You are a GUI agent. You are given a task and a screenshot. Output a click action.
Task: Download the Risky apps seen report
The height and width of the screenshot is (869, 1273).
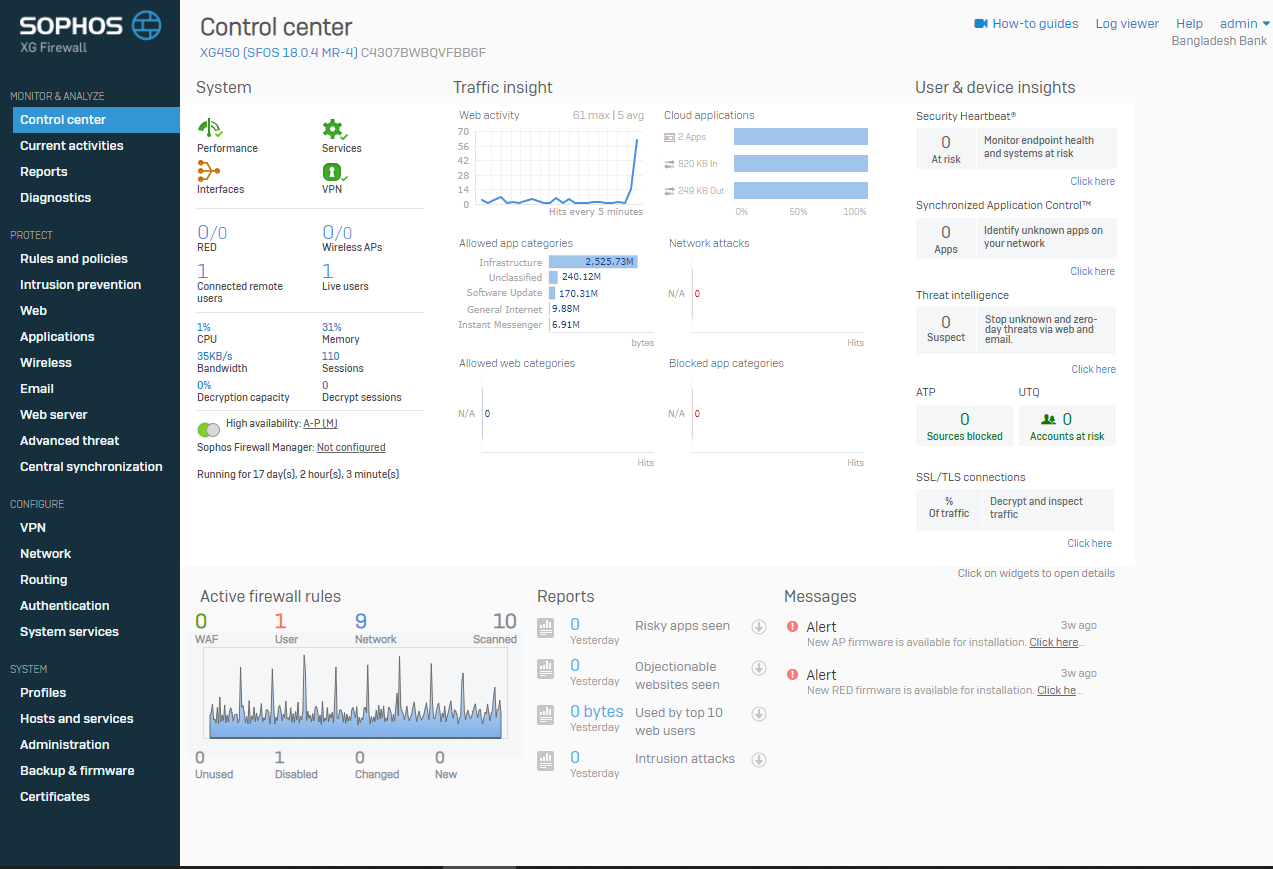759,627
